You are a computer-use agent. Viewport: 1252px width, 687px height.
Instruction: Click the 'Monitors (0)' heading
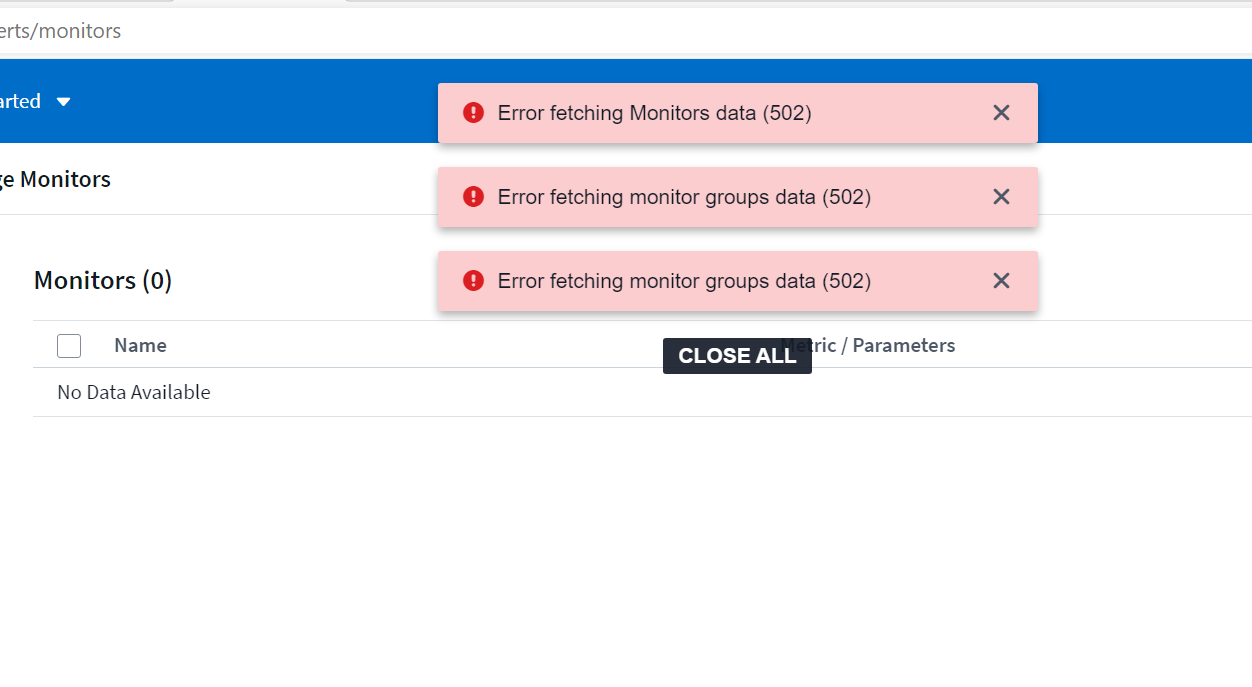point(103,281)
